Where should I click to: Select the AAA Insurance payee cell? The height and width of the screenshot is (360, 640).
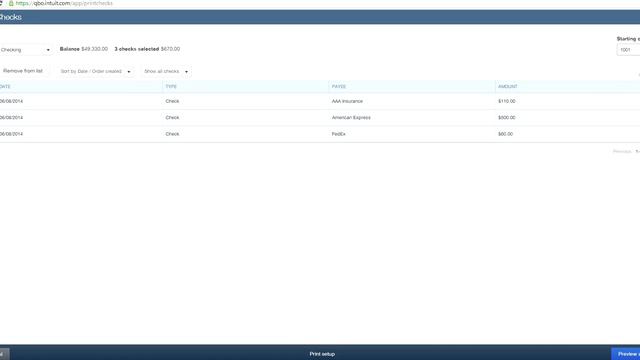click(347, 101)
